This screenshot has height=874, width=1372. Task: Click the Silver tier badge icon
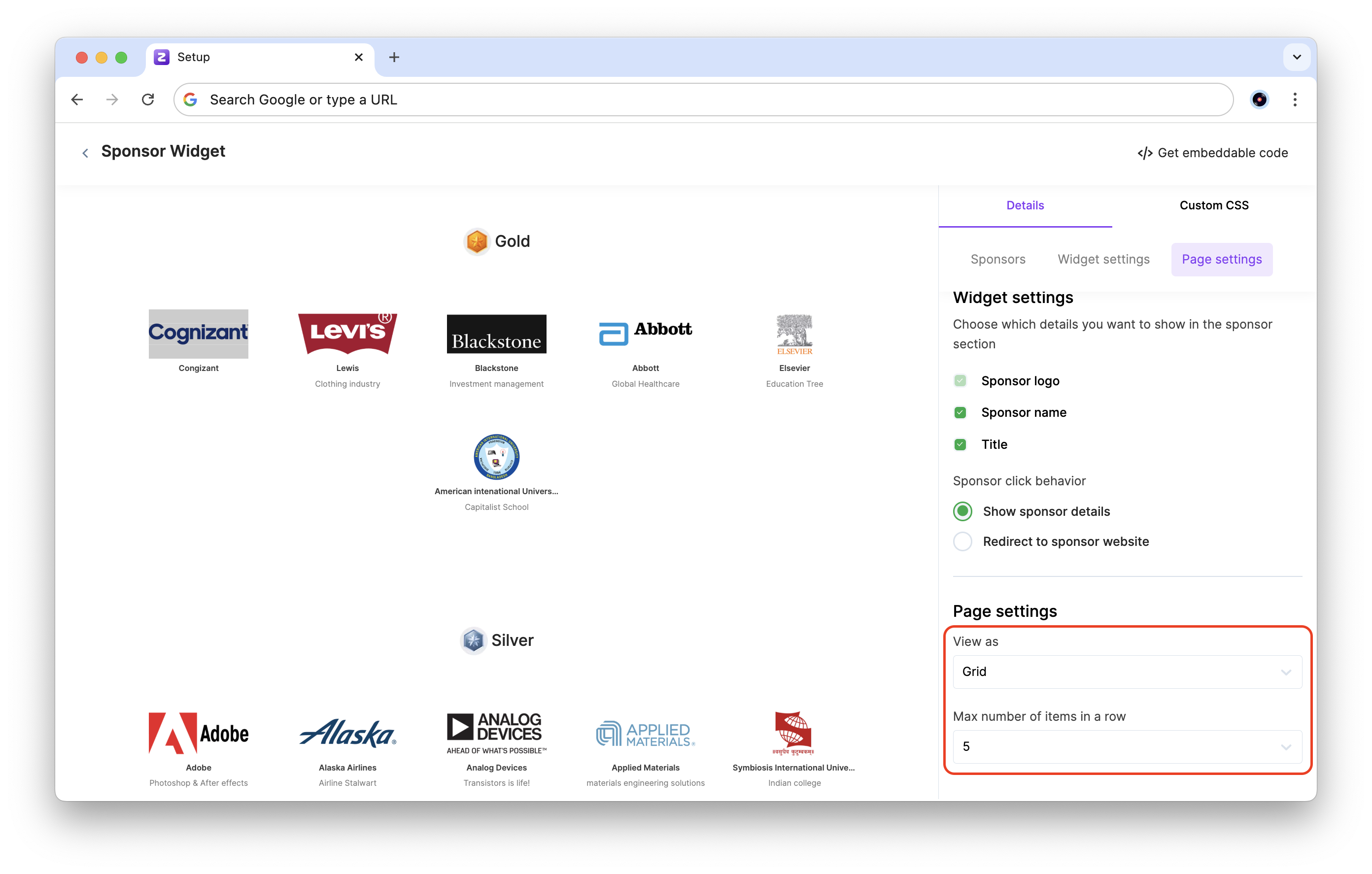click(473, 640)
